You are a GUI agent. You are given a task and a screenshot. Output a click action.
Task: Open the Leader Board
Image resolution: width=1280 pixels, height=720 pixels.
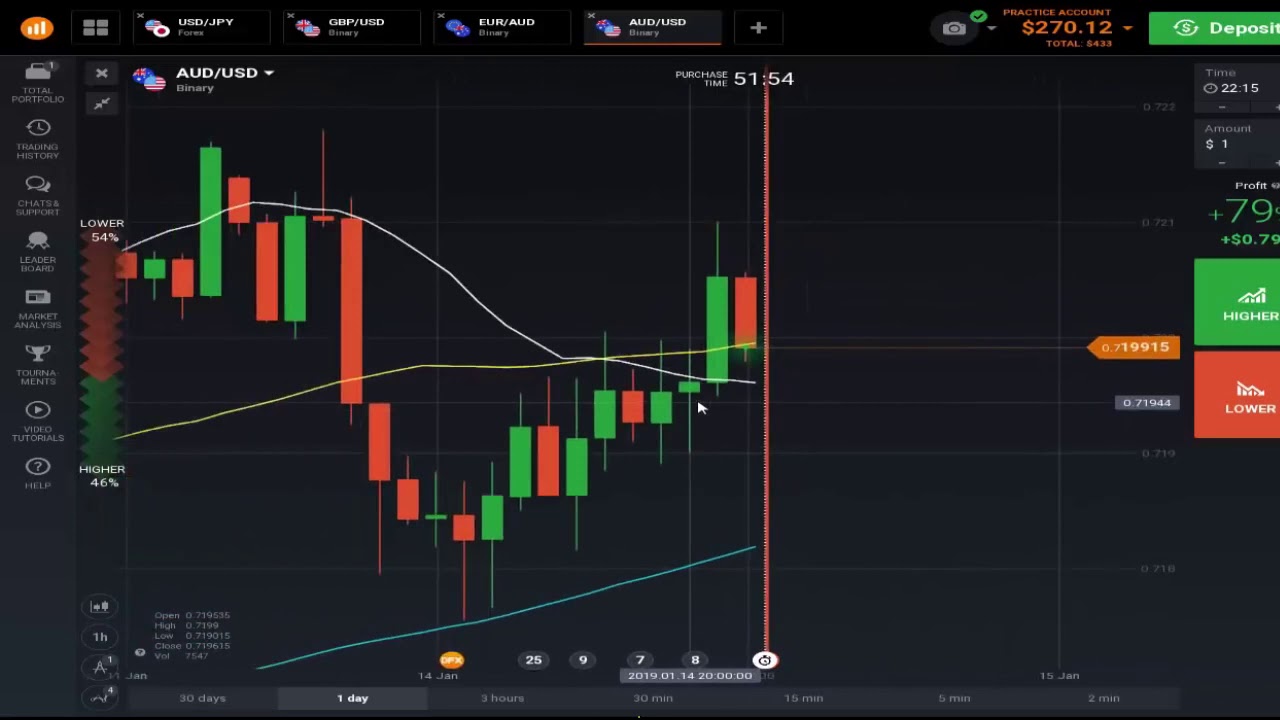(x=38, y=252)
